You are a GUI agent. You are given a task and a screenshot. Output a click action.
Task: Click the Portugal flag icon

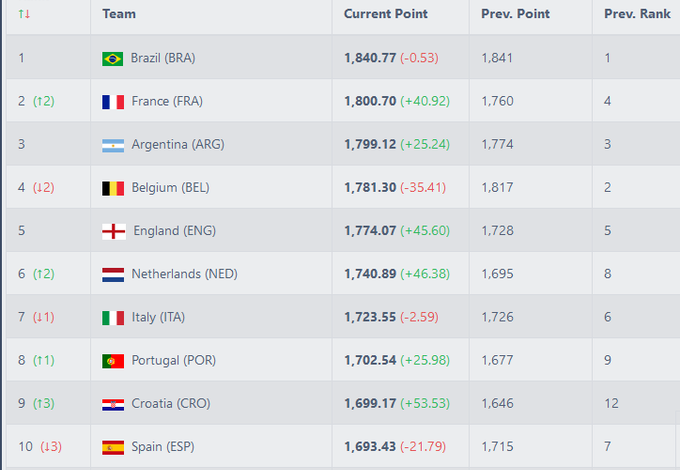tap(113, 361)
